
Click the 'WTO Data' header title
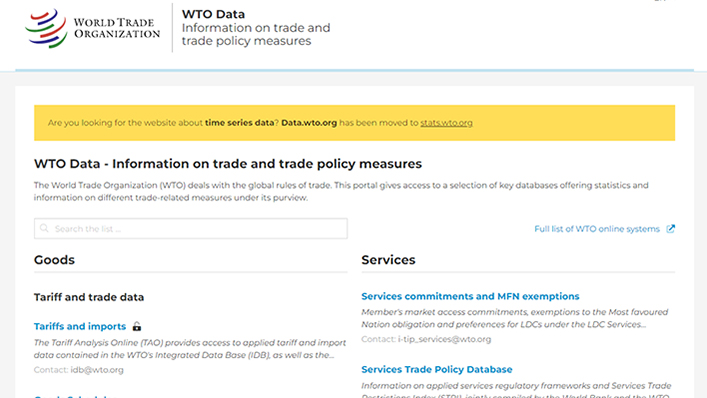point(213,14)
